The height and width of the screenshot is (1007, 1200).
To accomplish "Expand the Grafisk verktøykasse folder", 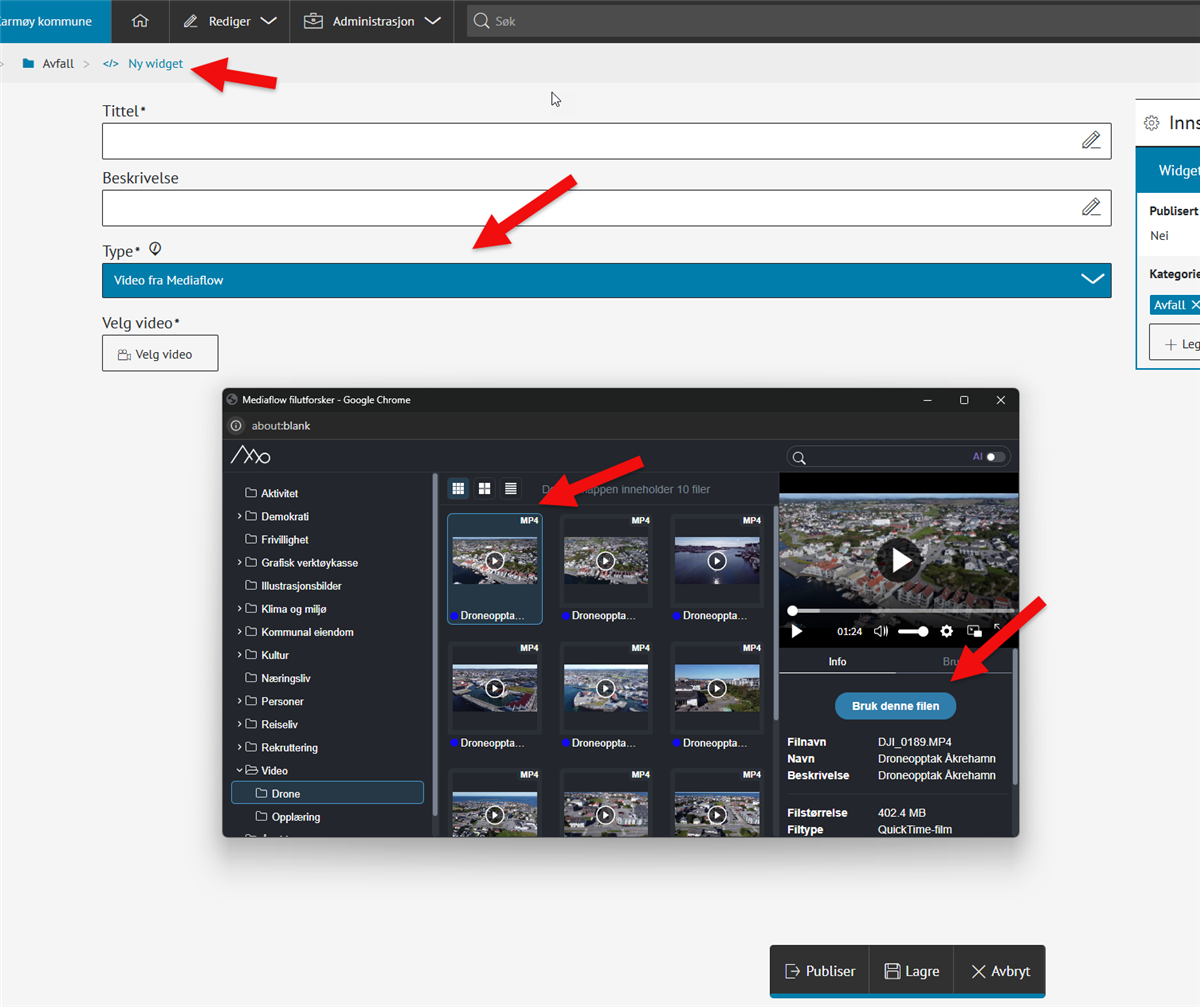I will [240, 562].
